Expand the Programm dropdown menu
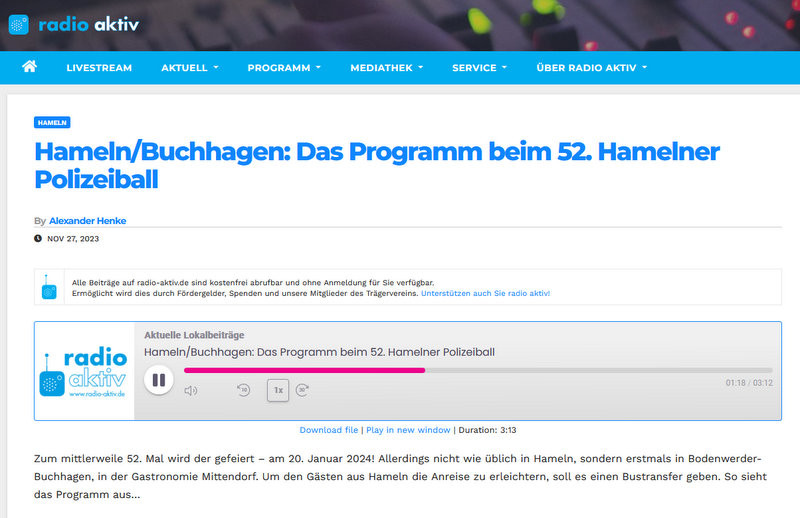 point(284,68)
